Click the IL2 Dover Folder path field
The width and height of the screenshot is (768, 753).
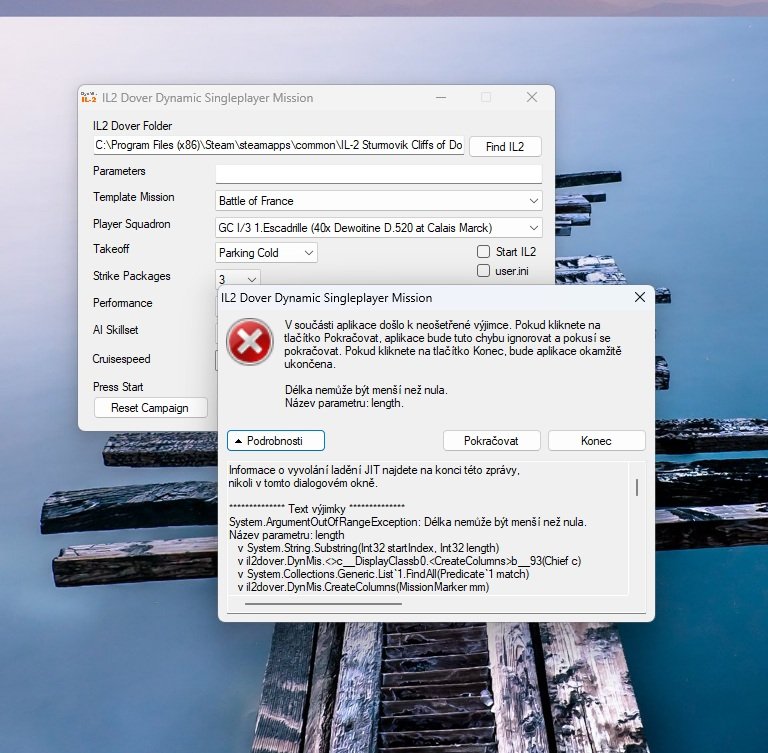pyautogui.click(x=279, y=146)
